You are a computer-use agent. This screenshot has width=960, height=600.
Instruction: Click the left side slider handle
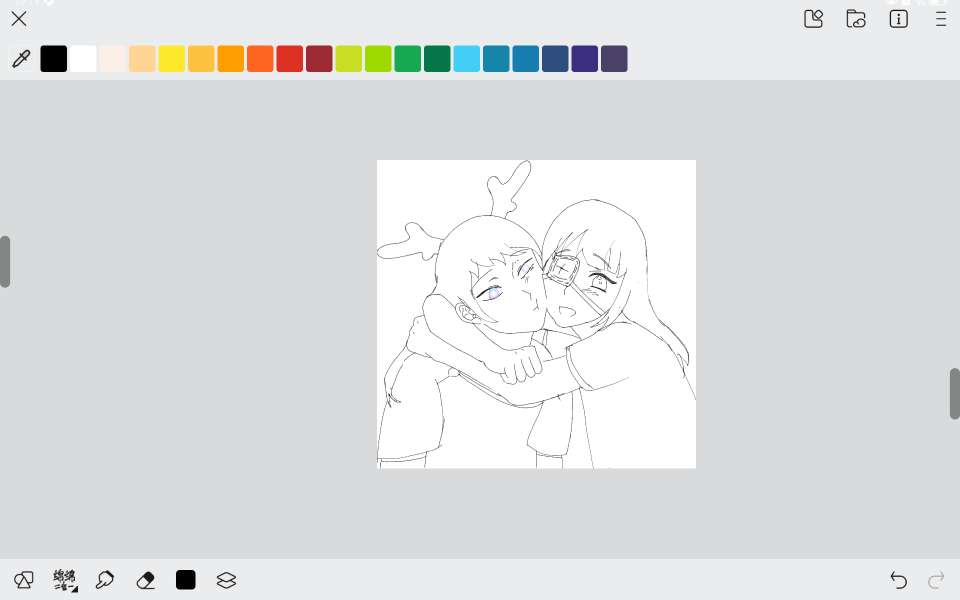click(5, 262)
